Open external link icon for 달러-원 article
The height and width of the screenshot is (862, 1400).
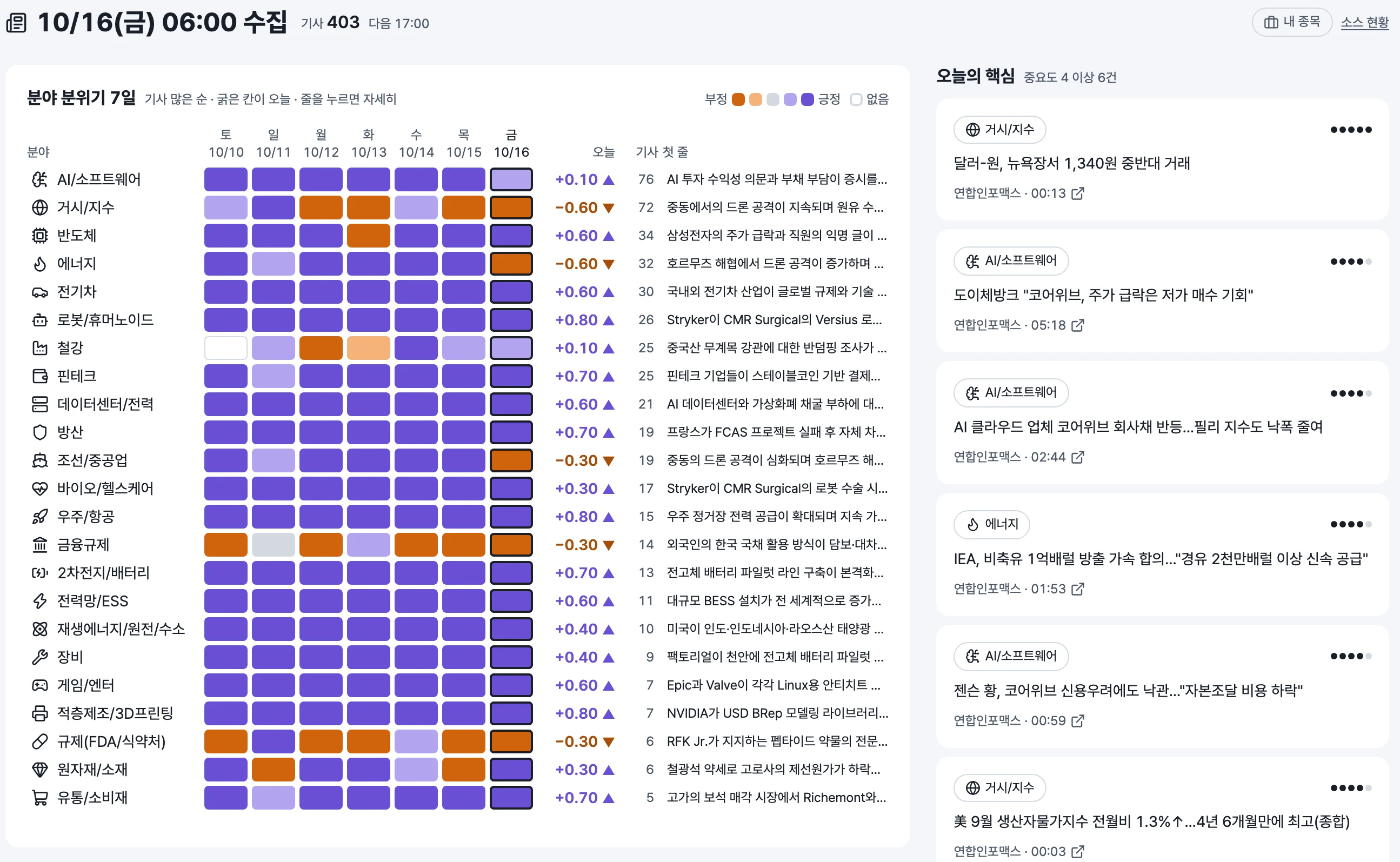[1077, 193]
